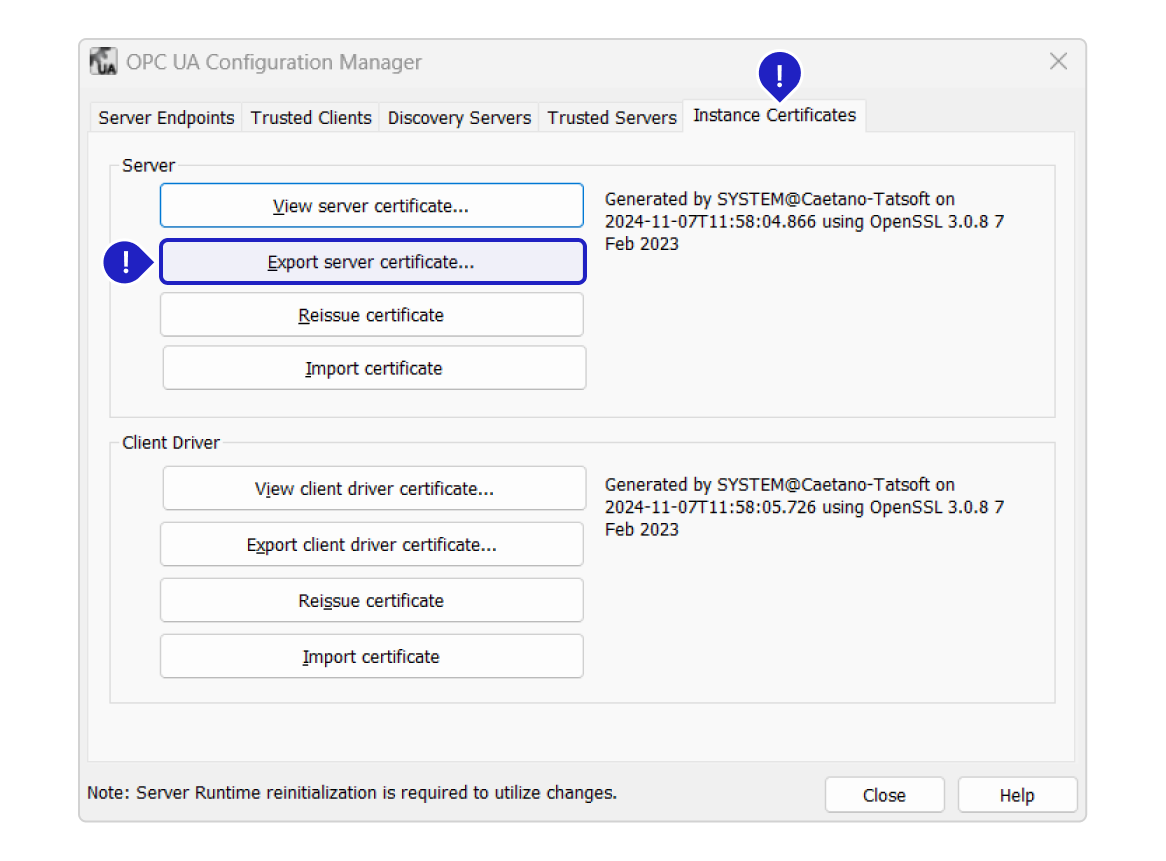Viewport: 1166px width, 861px height.
Task: Click View server certificate button
Action: pos(371,206)
